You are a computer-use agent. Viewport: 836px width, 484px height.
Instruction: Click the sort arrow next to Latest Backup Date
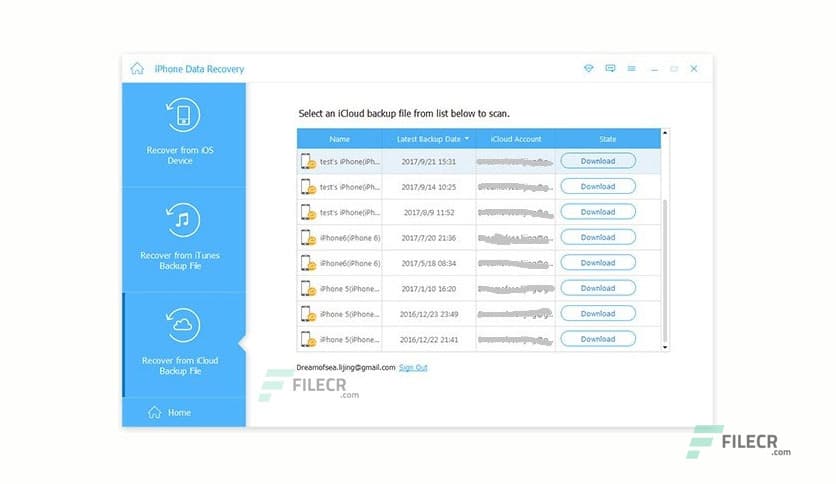467,139
